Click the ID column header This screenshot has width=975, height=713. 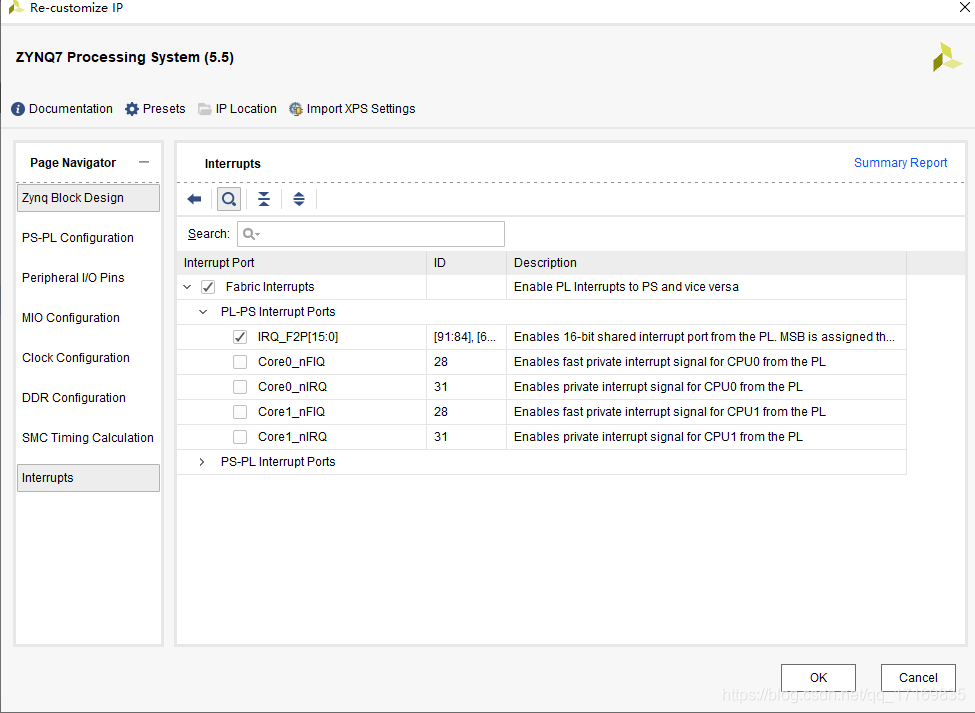tap(466, 263)
